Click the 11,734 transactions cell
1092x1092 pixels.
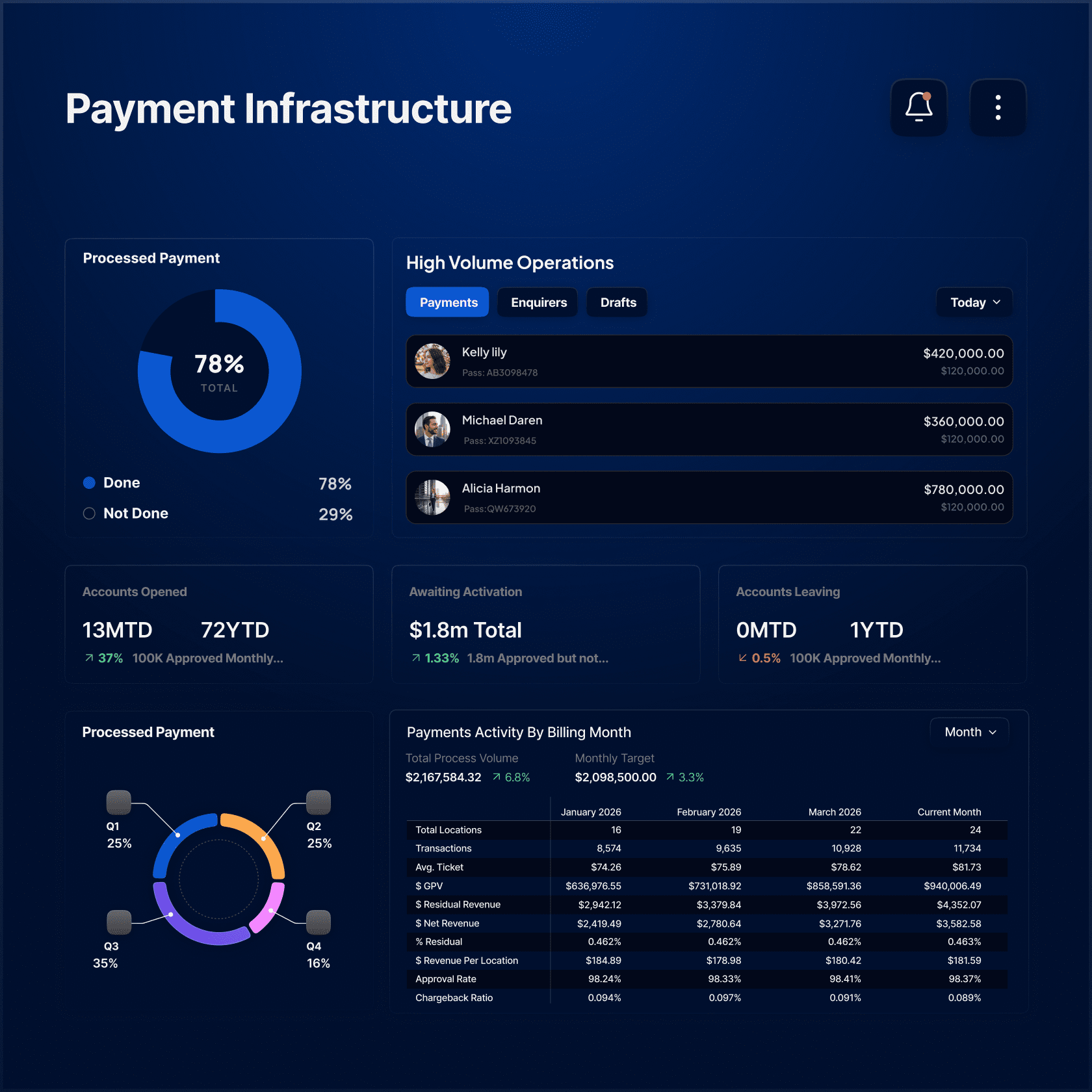967,848
